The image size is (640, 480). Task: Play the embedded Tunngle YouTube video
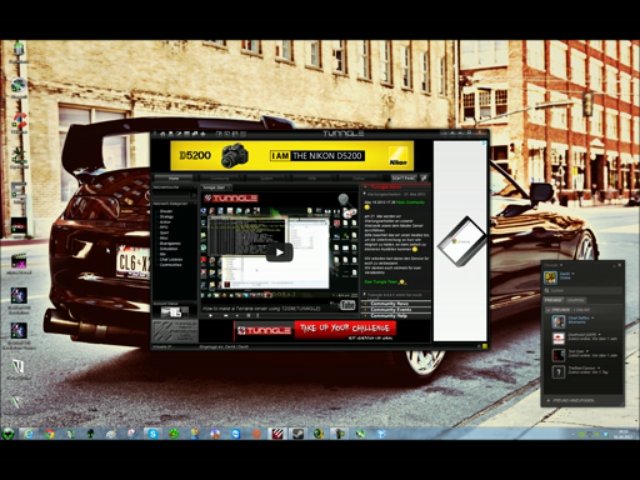tap(280, 252)
